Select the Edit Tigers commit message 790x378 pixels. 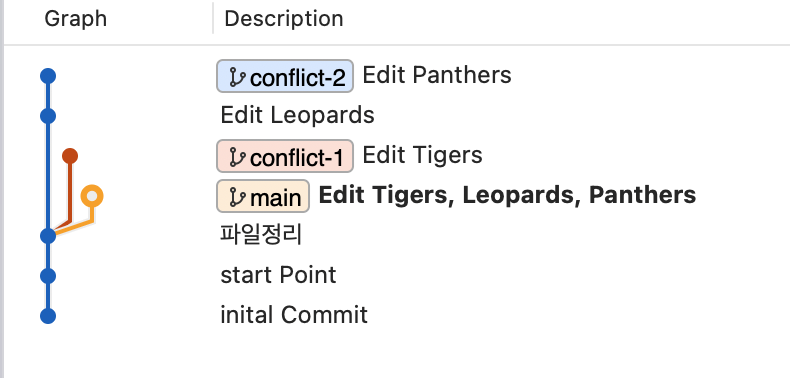[422, 155]
